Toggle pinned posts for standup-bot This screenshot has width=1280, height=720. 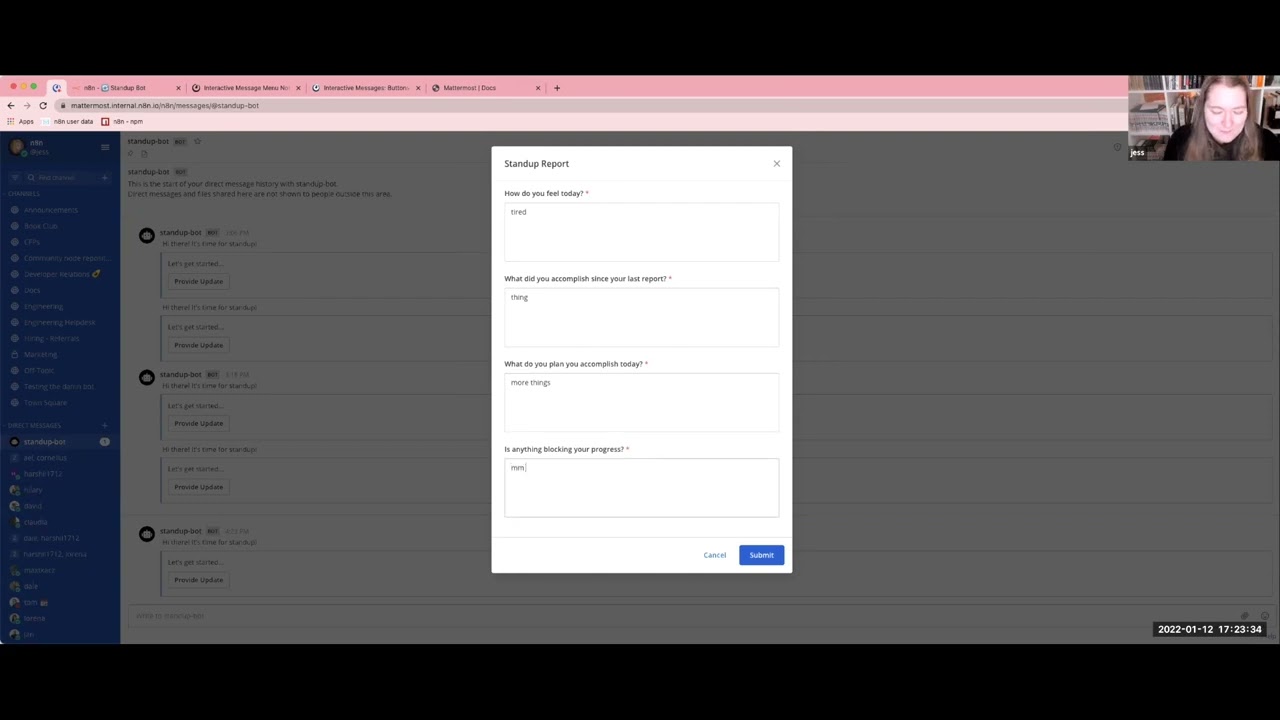(x=131, y=153)
